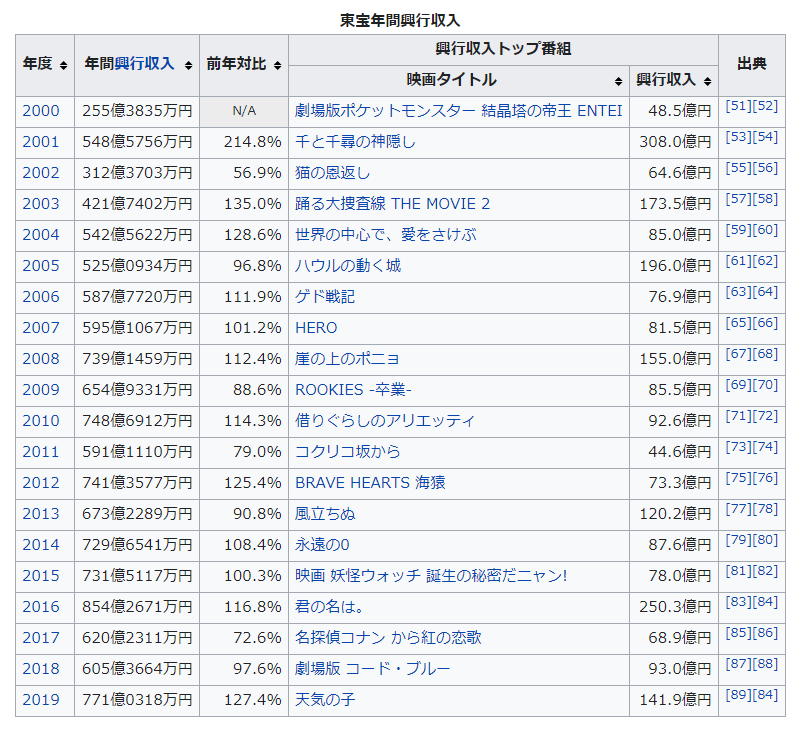Follow citation [53] in 2001 row
The image size is (802, 729).
click(739, 137)
